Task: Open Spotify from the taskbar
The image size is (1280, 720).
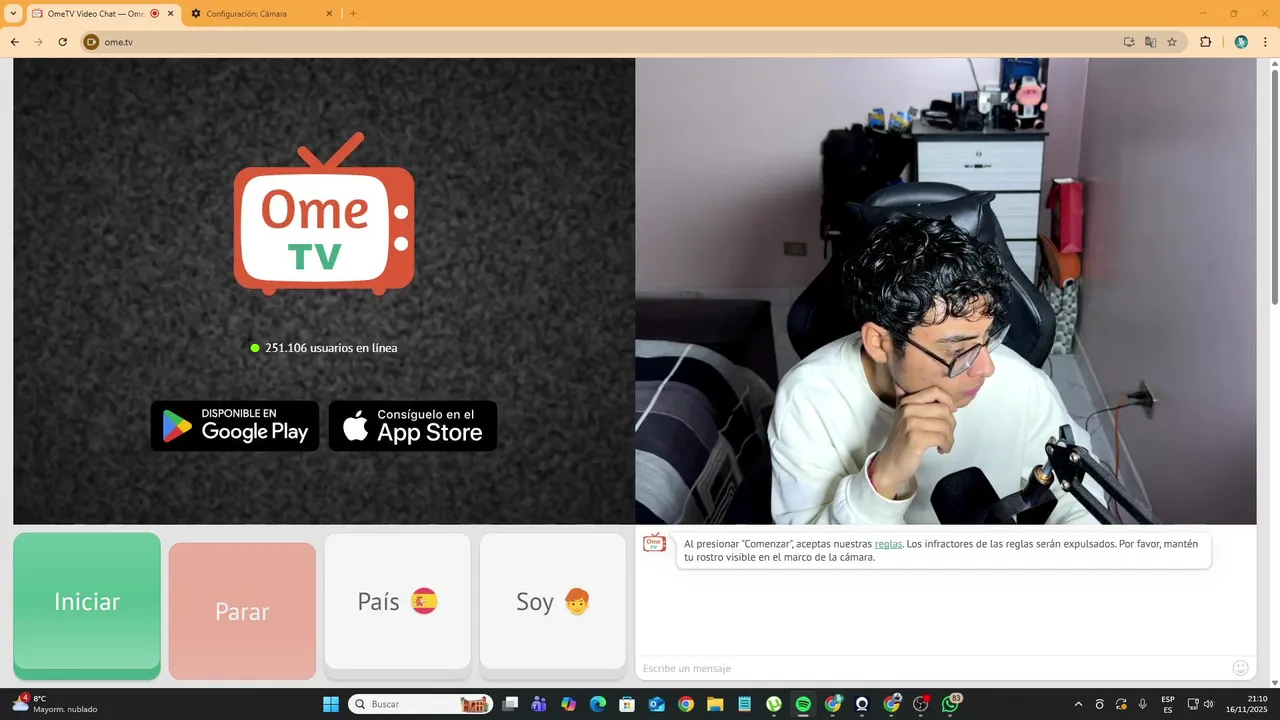Action: (803, 704)
